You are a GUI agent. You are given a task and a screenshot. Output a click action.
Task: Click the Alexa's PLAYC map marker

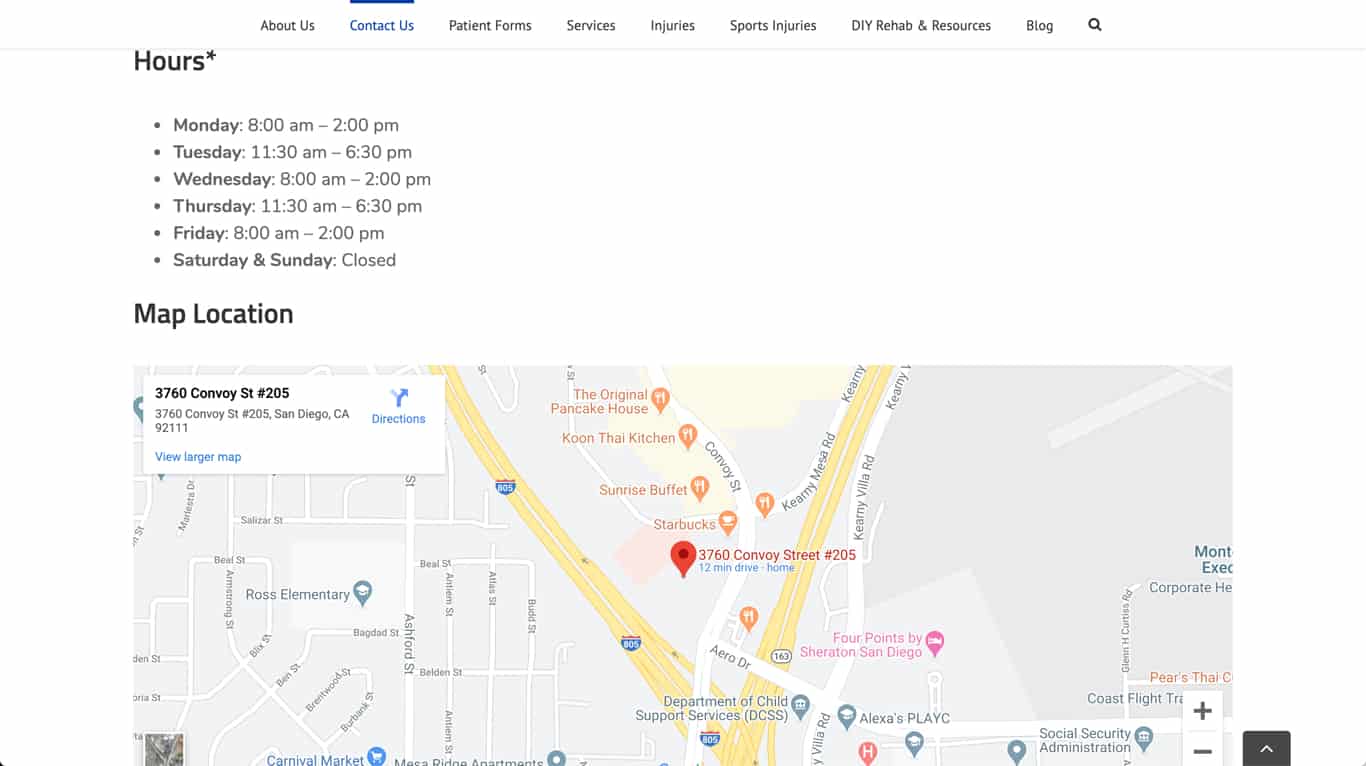pyautogui.click(x=847, y=717)
